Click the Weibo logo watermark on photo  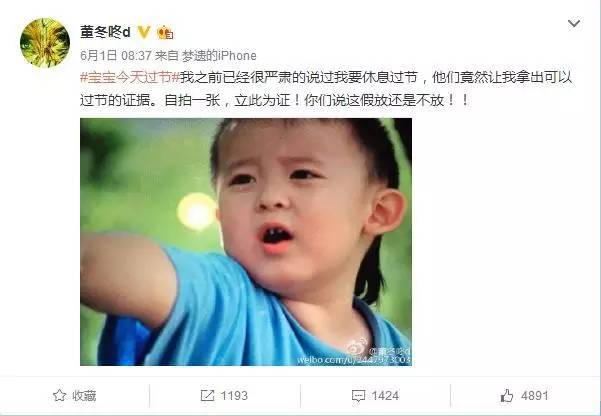tap(357, 347)
